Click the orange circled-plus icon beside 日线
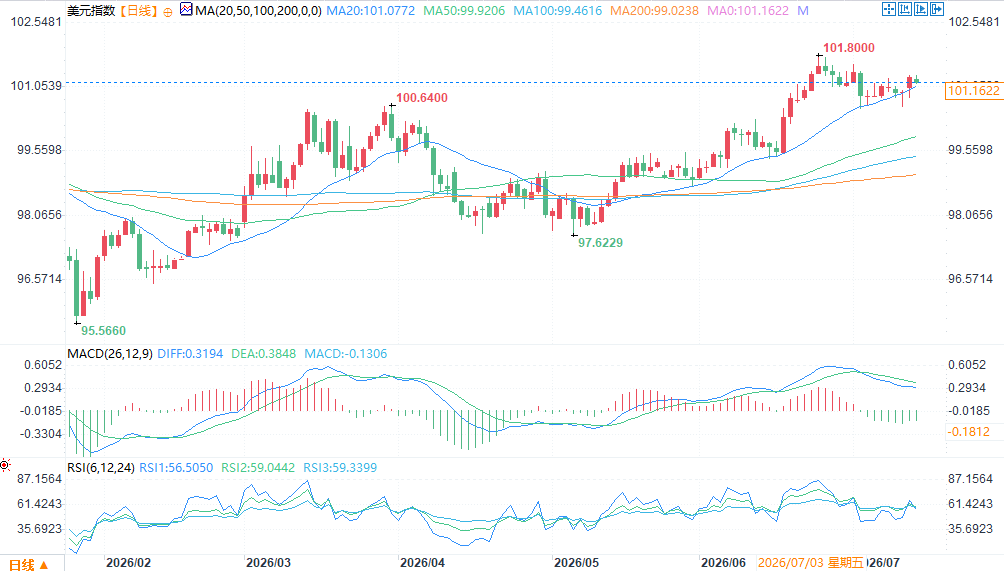This screenshot has height=571, width=1004. click(x=168, y=12)
